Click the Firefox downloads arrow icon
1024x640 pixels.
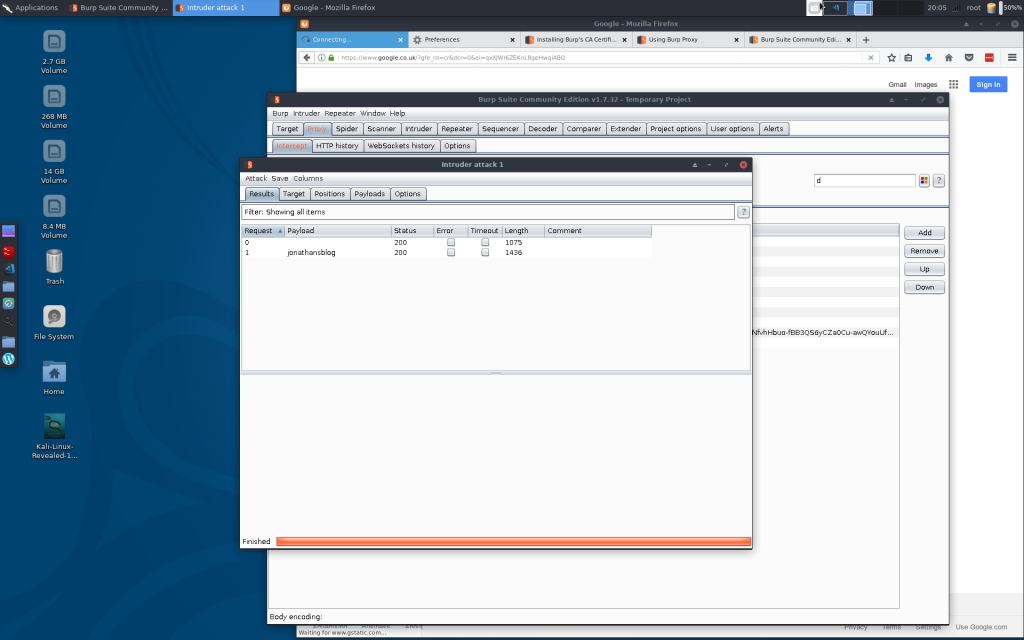pyautogui.click(x=928, y=58)
